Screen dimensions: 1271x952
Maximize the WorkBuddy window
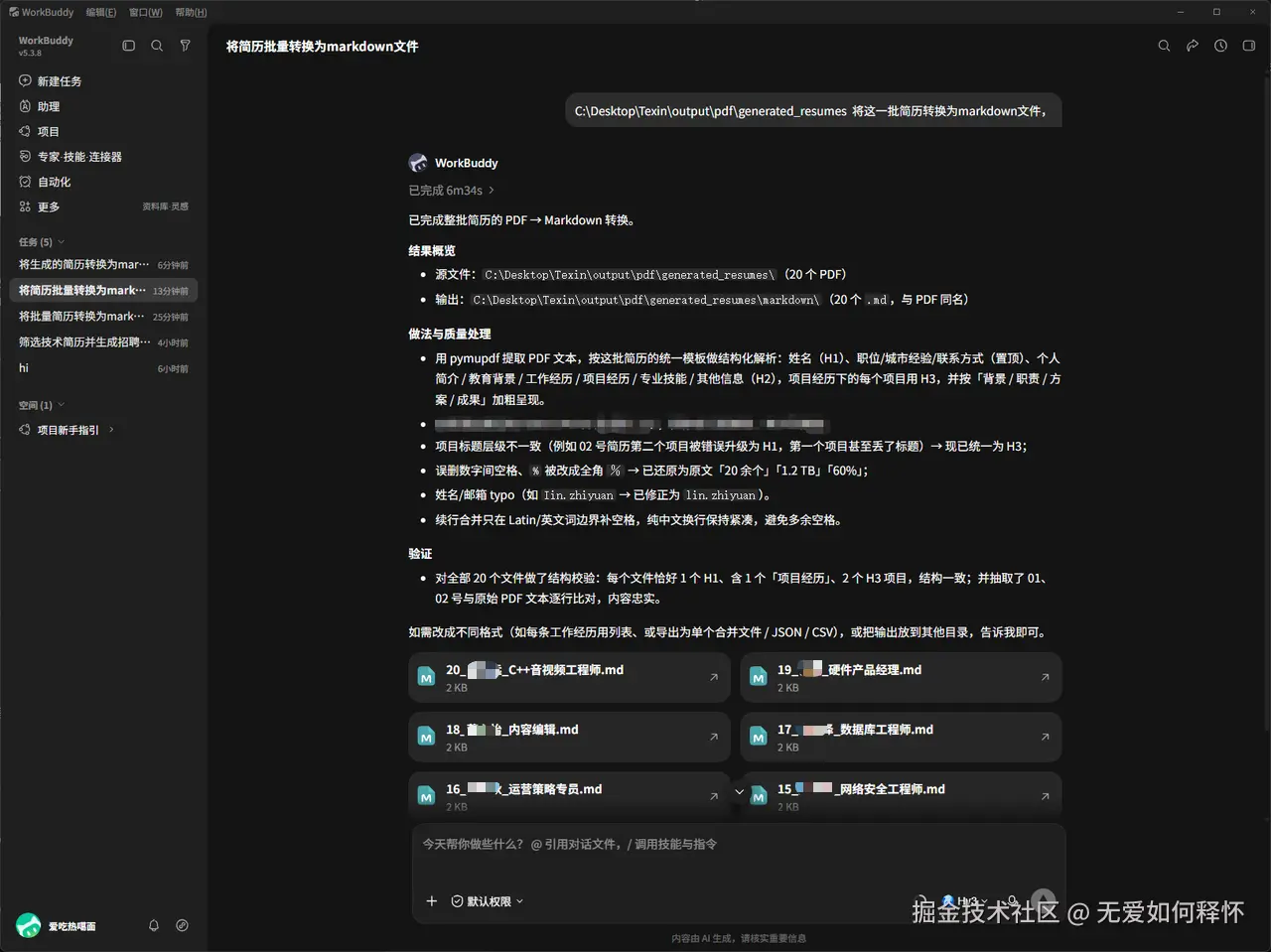[1216, 12]
